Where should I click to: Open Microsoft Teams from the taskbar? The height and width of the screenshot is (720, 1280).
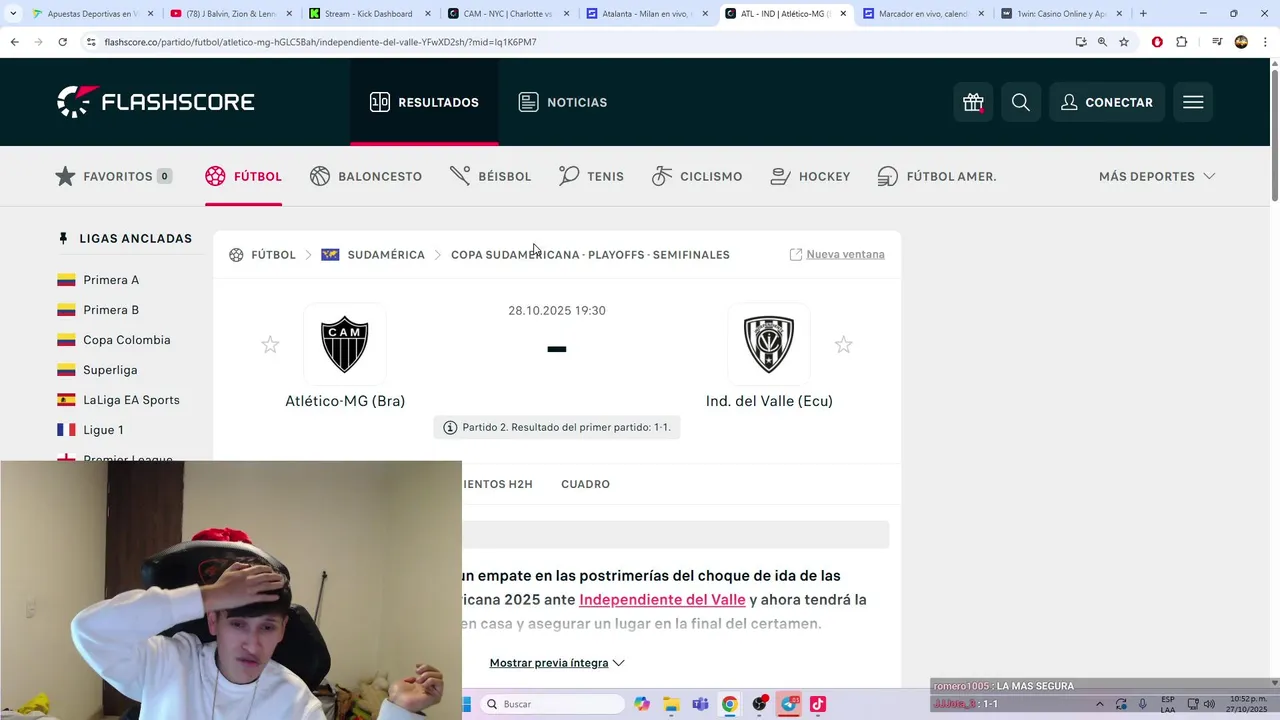coord(700,704)
